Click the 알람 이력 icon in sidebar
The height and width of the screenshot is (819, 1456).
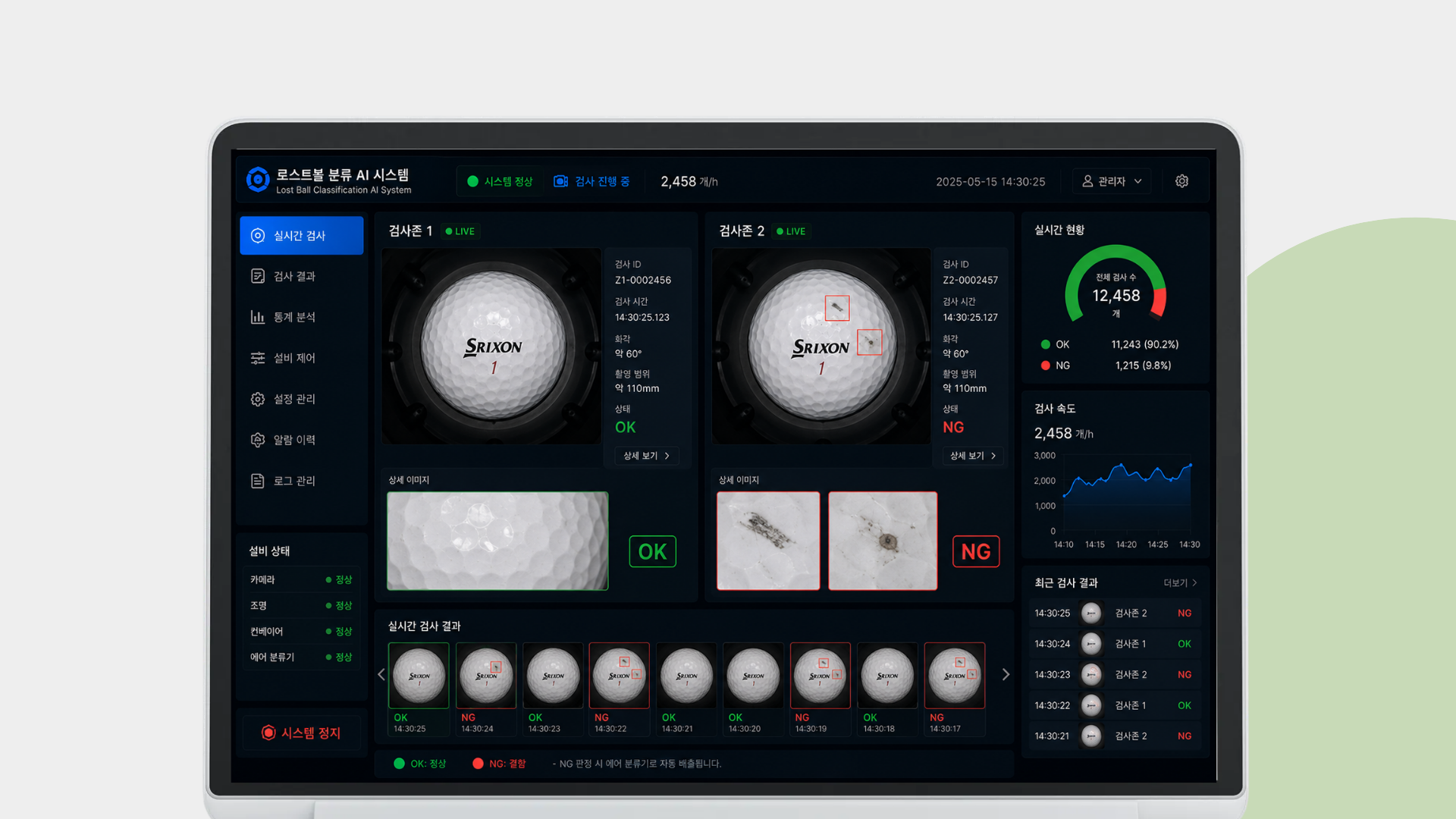(258, 440)
